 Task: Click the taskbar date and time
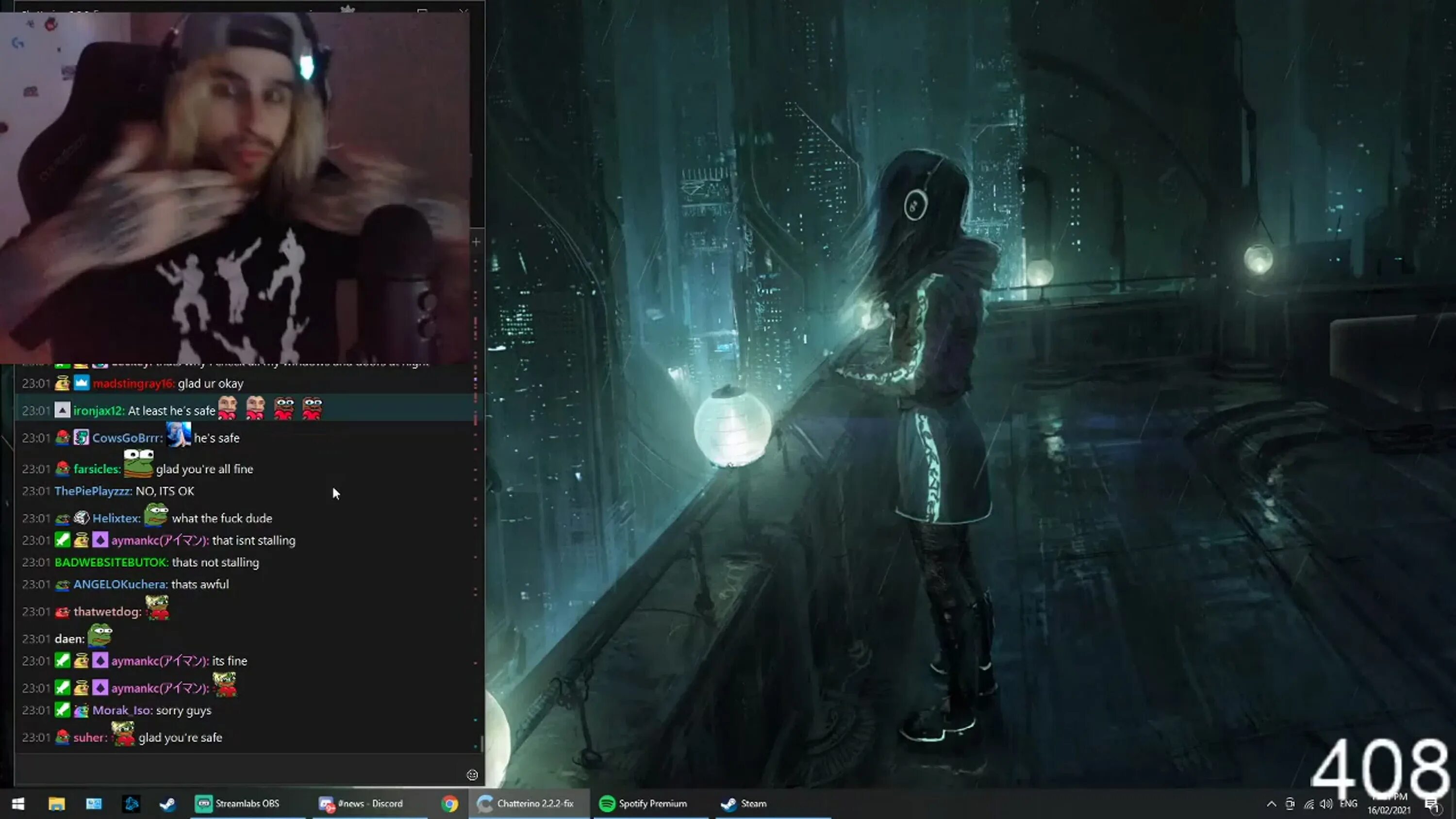click(x=1390, y=804)
